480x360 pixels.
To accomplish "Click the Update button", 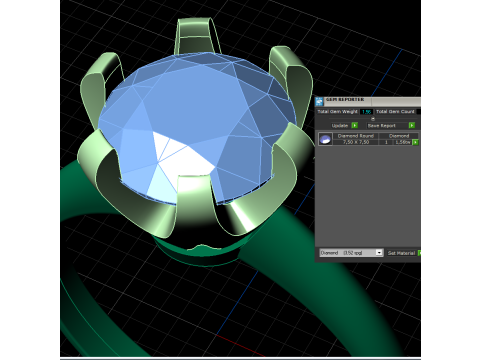I will (x=340, y=126).
